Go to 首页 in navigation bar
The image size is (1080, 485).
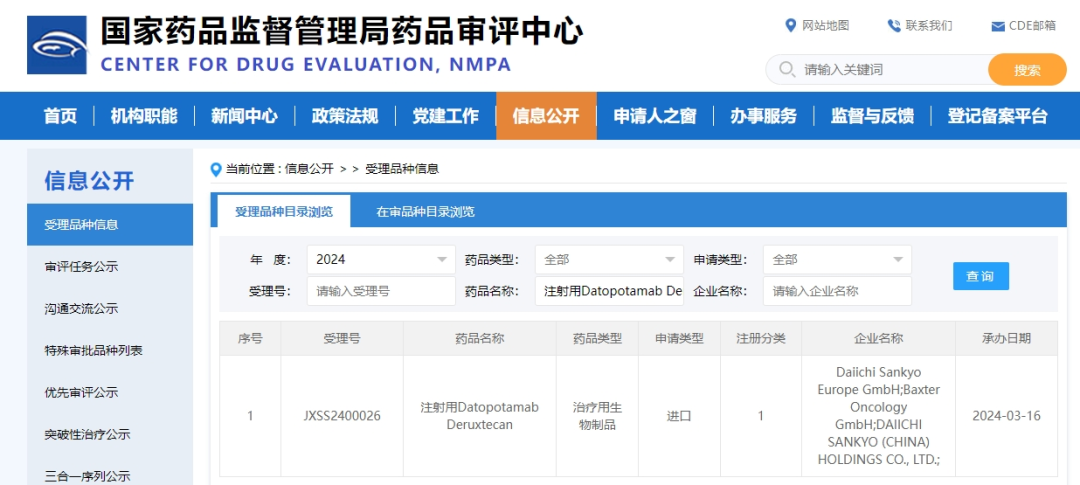pos(61,116)
